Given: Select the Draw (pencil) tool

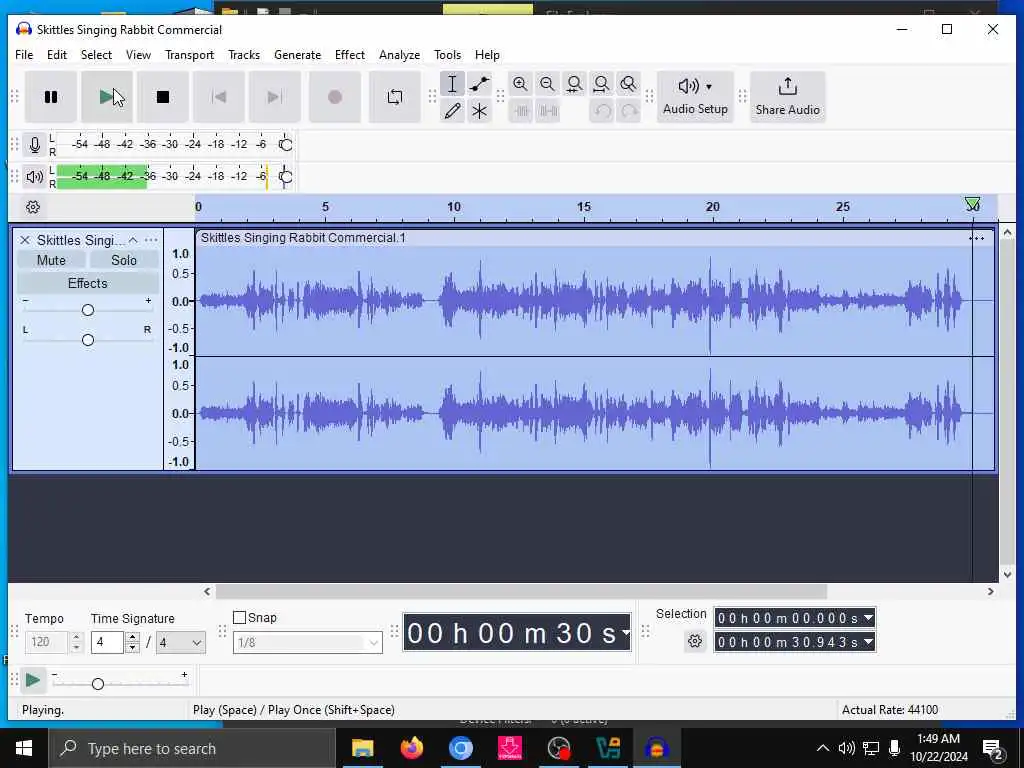Looking at the screenshot, I should (x=452, y=111).
